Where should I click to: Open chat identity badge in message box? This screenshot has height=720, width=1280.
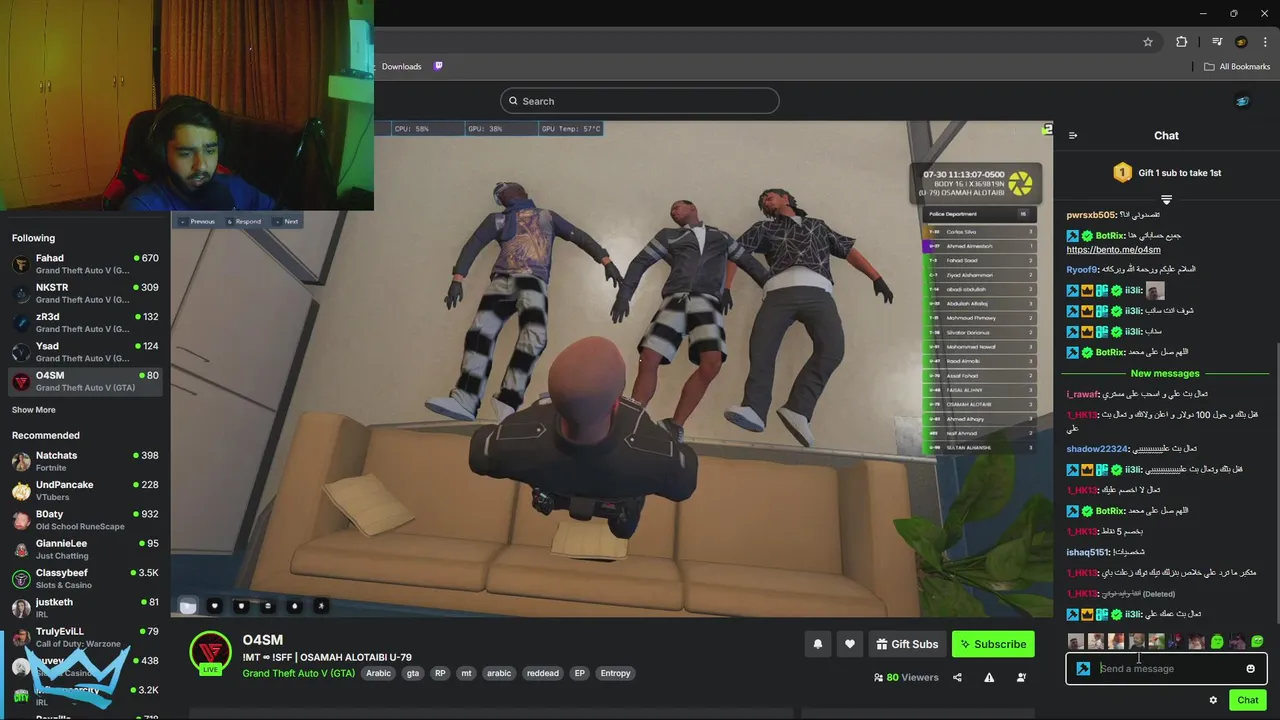point(1083,669)
